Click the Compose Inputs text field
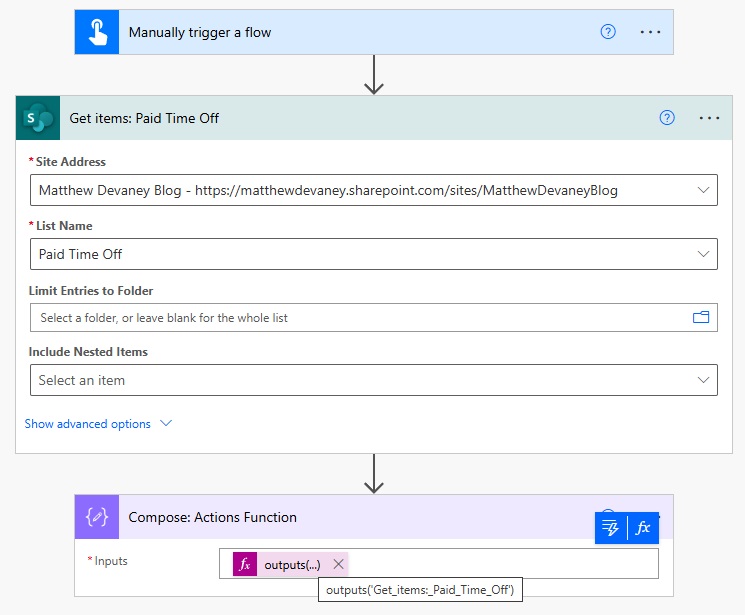This screenshot has width=745, height=615. [500, 564]
